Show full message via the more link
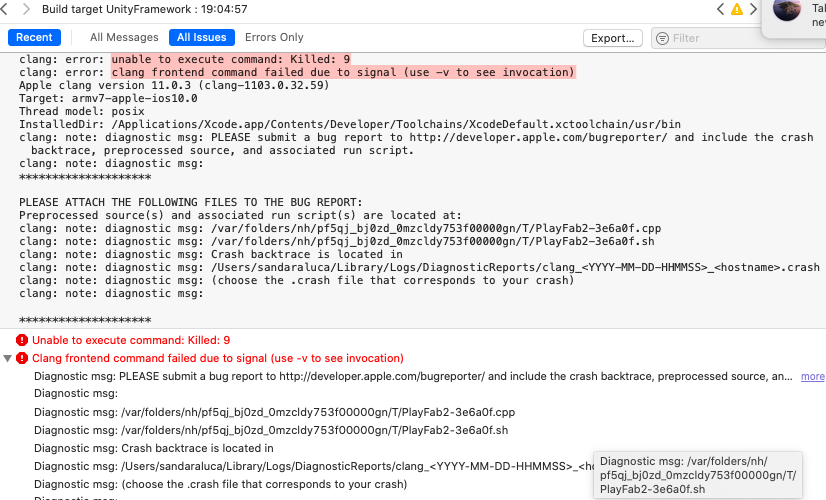 tap(812, 376)
